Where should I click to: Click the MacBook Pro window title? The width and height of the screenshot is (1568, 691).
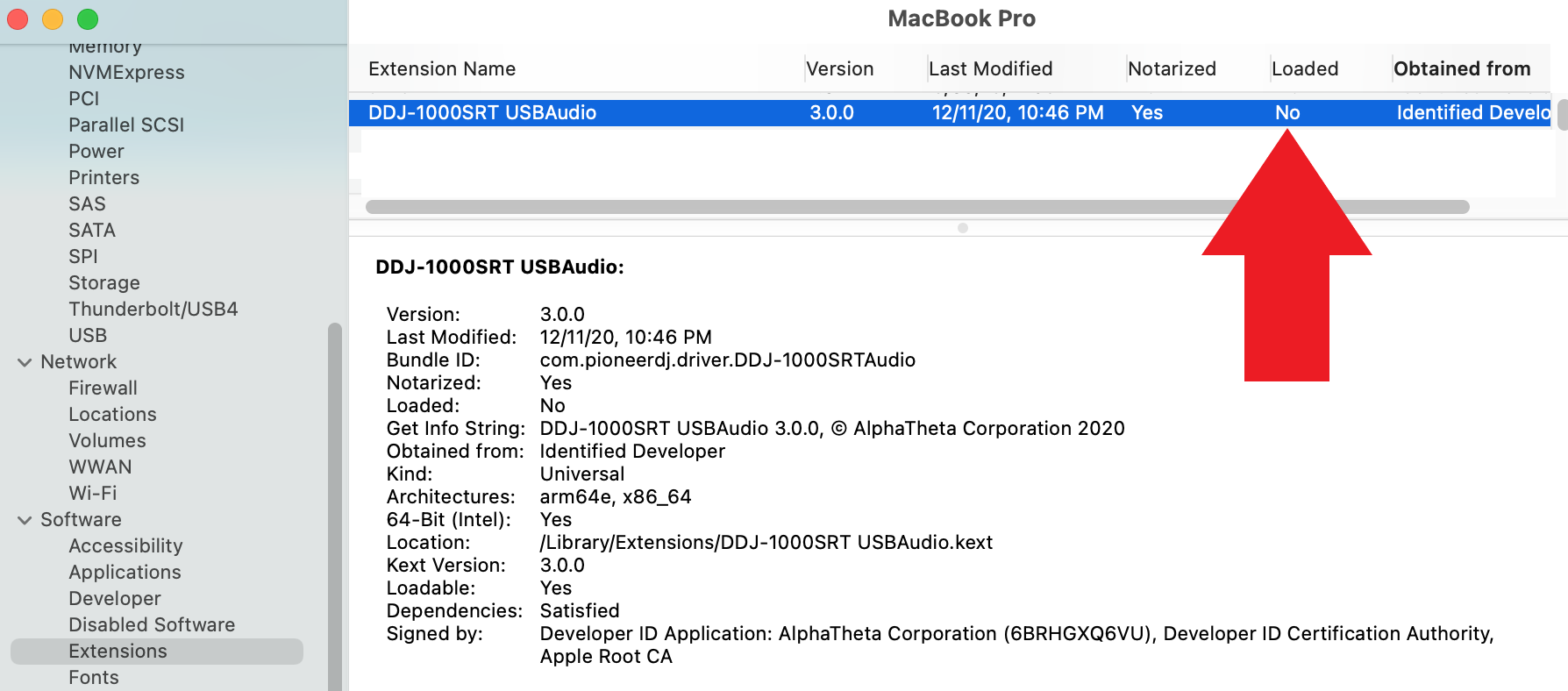[x=961, y=18]
